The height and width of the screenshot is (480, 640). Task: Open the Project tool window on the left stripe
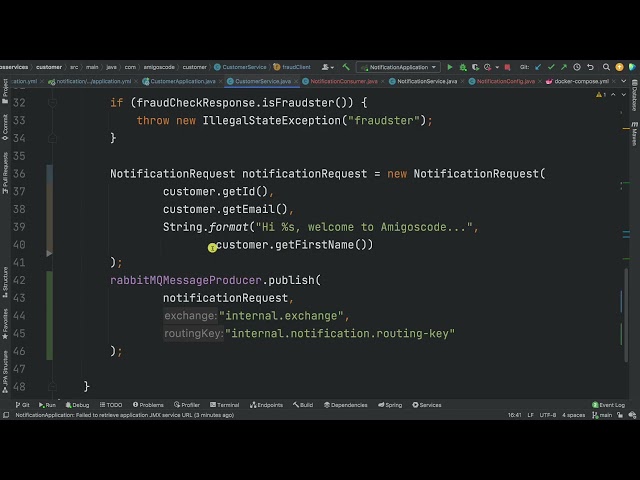[5, 91]
